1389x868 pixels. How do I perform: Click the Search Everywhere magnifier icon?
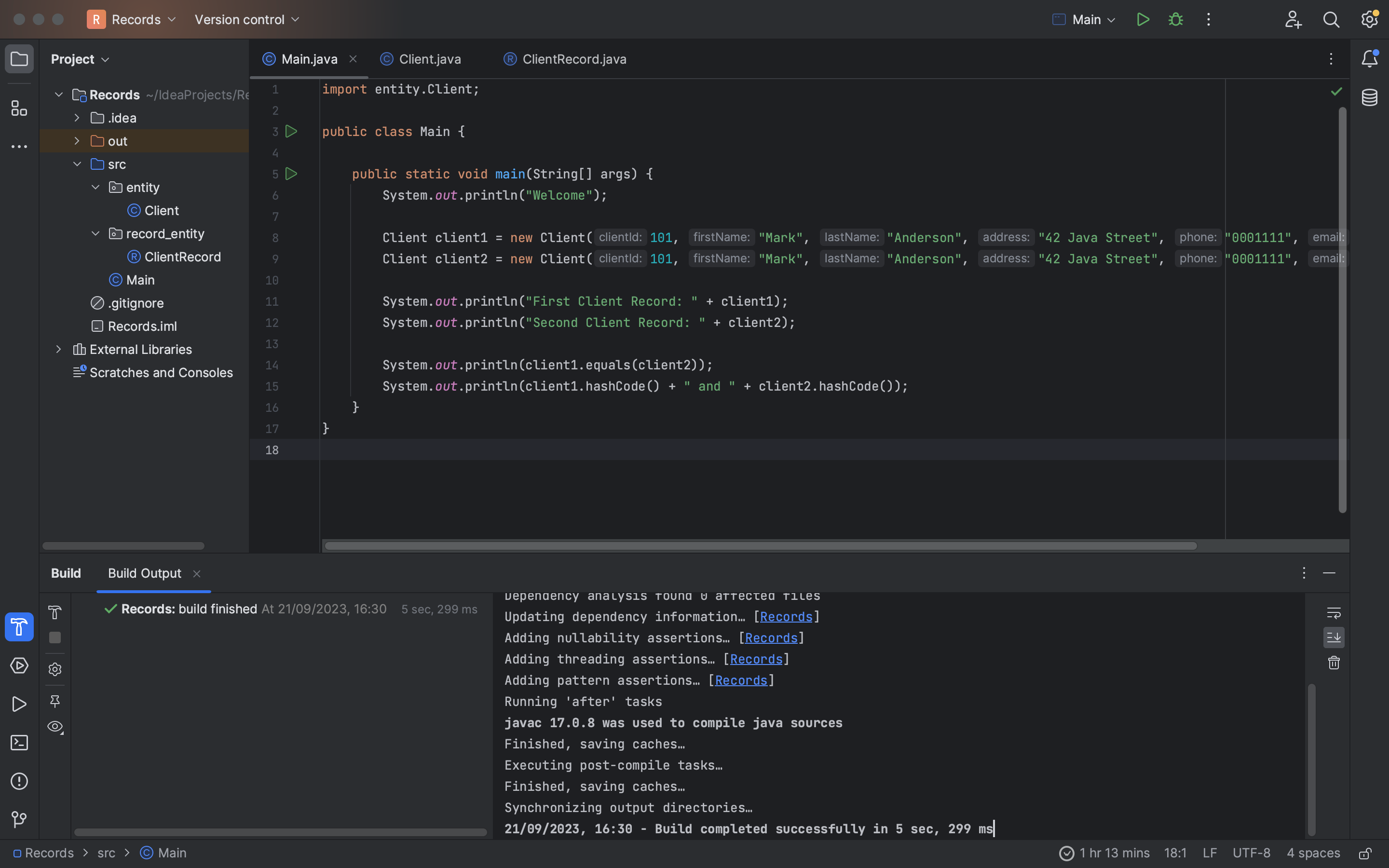click(x=1331, y=19)
